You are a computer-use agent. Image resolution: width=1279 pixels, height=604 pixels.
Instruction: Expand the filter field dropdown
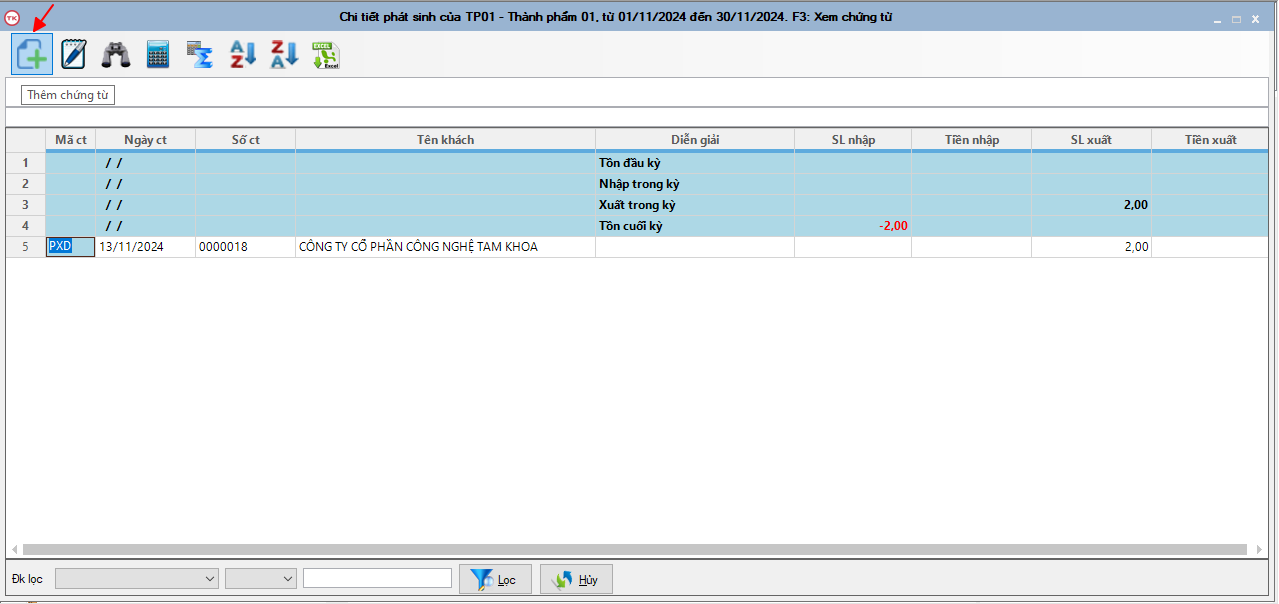(137, 579)
